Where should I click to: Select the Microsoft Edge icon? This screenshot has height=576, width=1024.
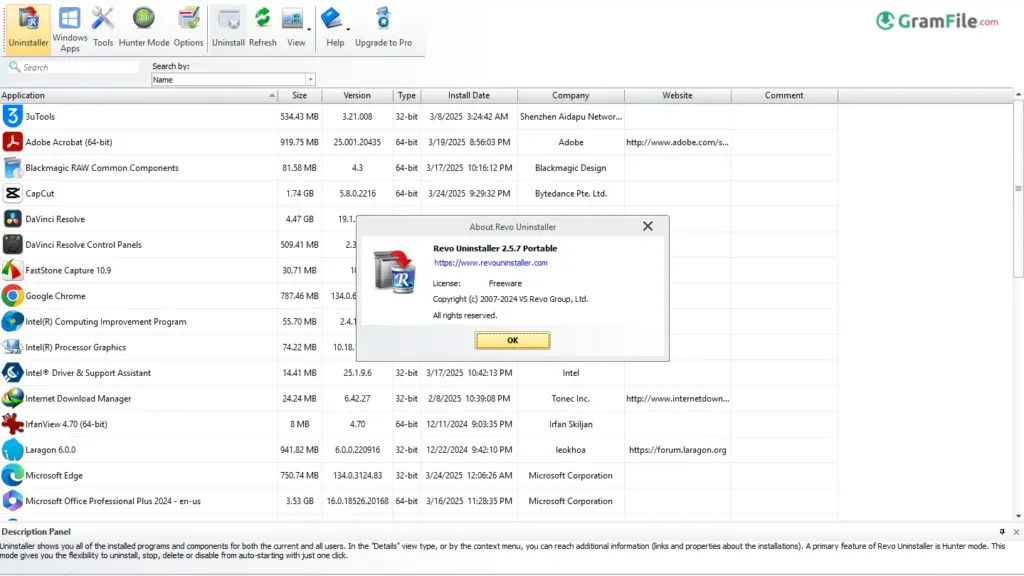(x=12, y=475)
